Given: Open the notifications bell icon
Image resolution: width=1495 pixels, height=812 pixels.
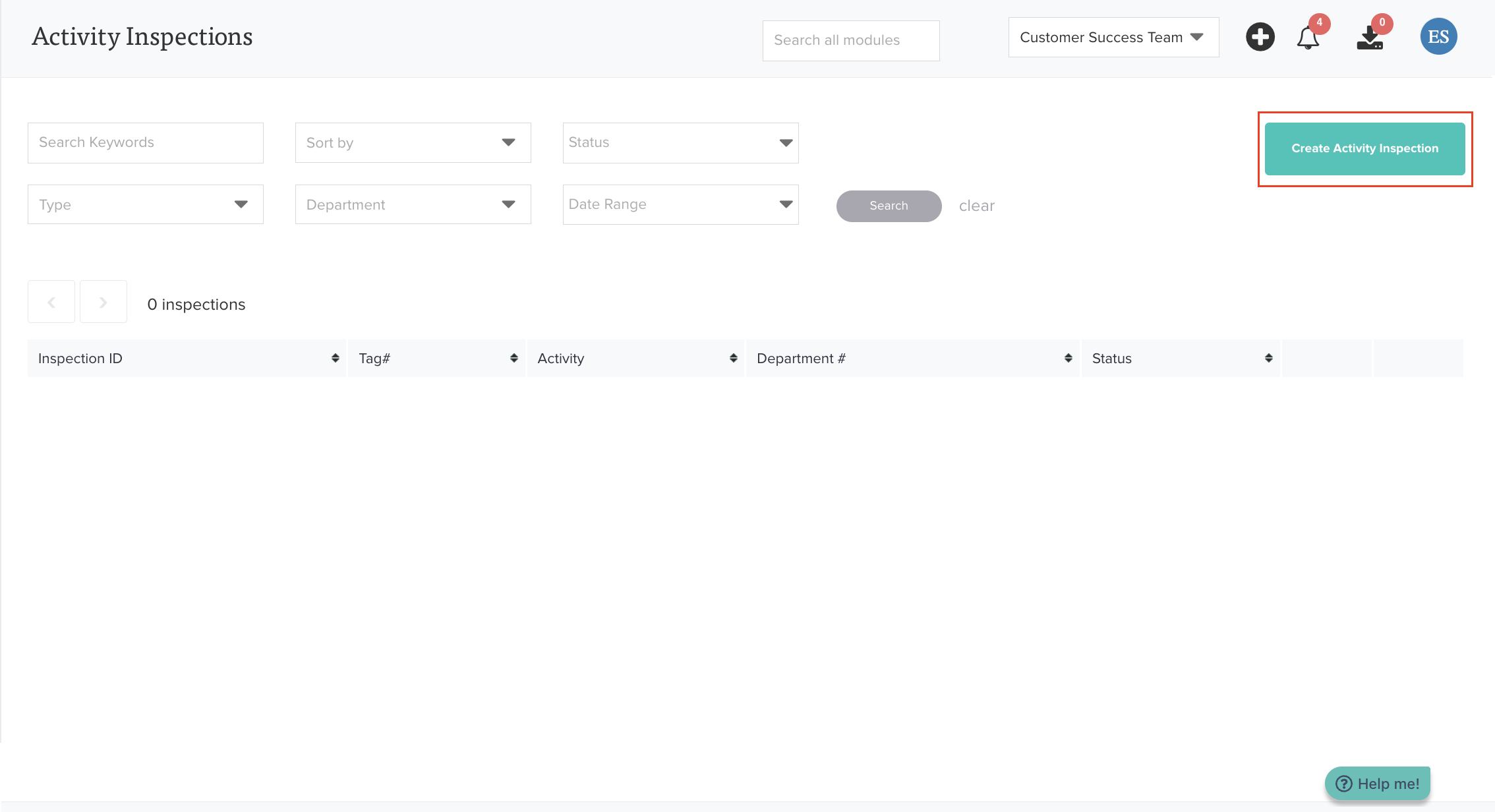Looking at the screenshot, I should click(x=1308, y=38).
